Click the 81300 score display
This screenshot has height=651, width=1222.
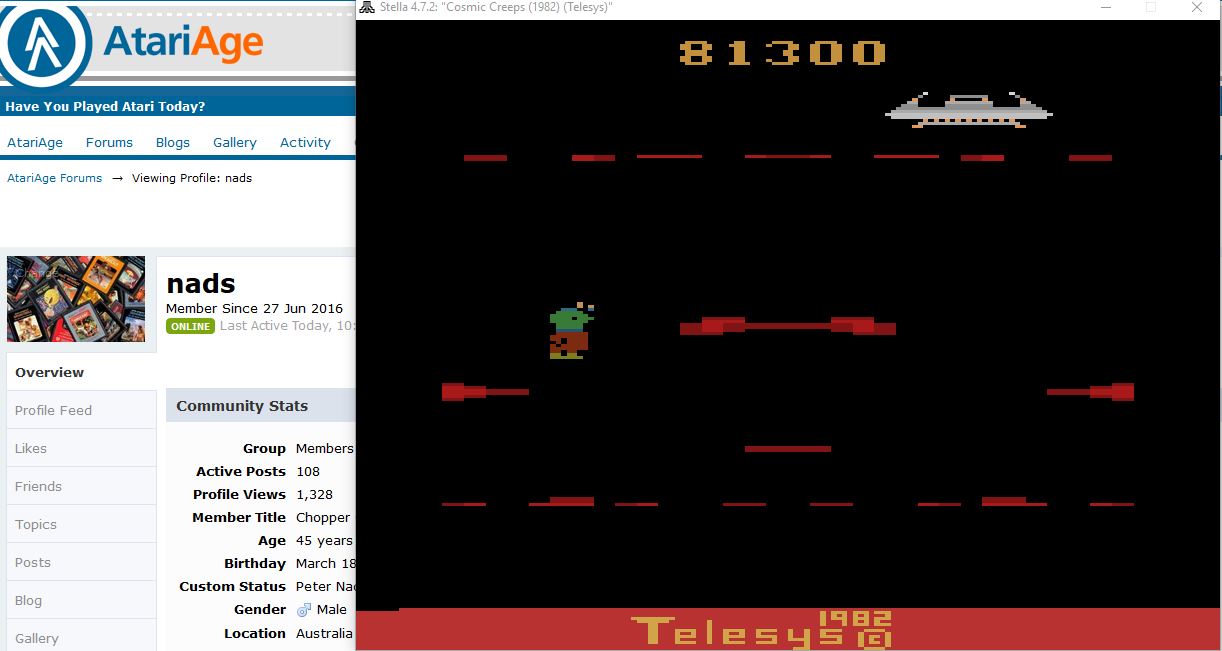782,53
